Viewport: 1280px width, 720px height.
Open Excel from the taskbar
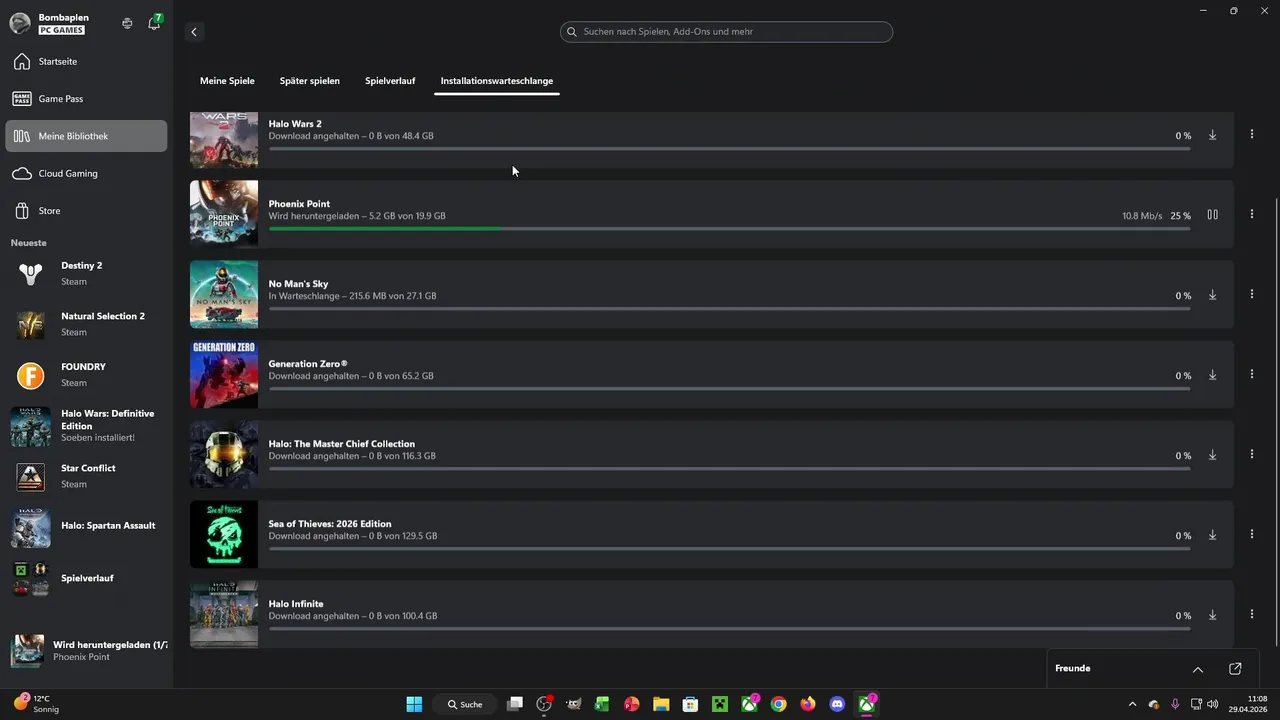[x=602, y=704]
